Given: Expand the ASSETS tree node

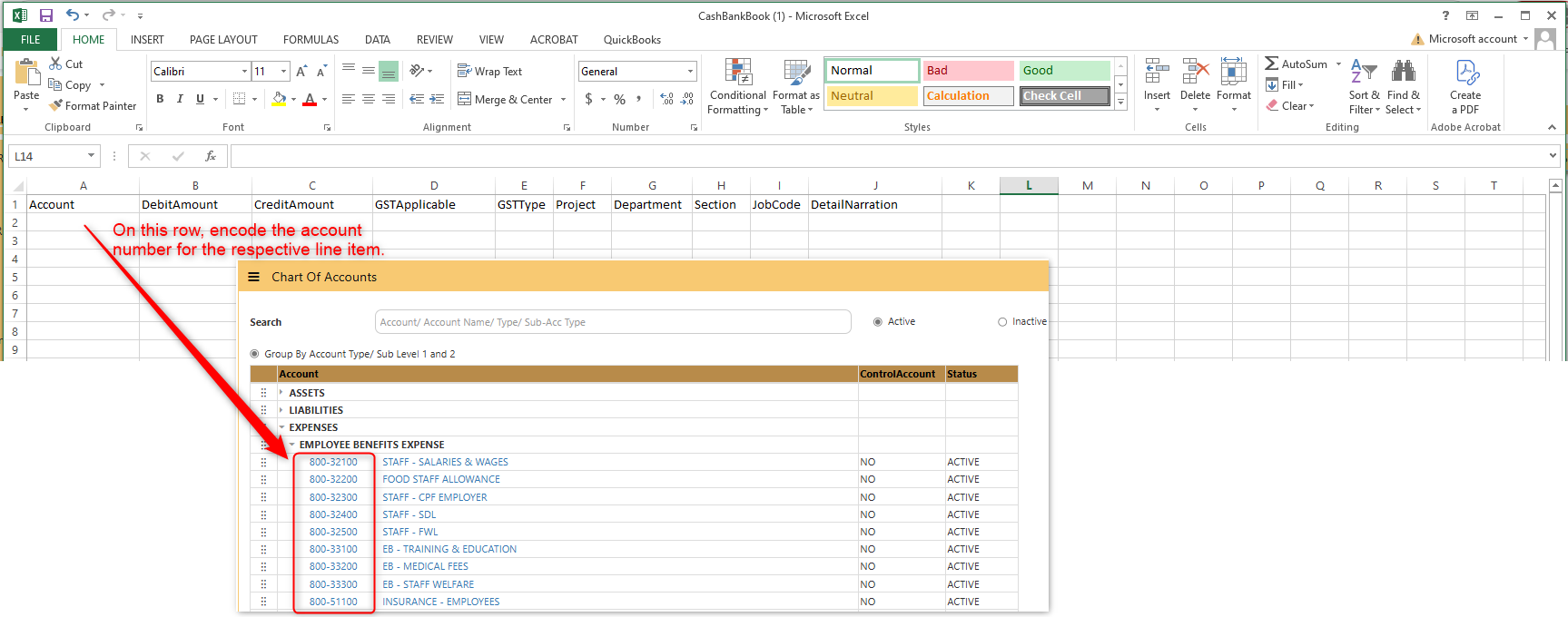Looking at the screenshot, I should [281, 393].
